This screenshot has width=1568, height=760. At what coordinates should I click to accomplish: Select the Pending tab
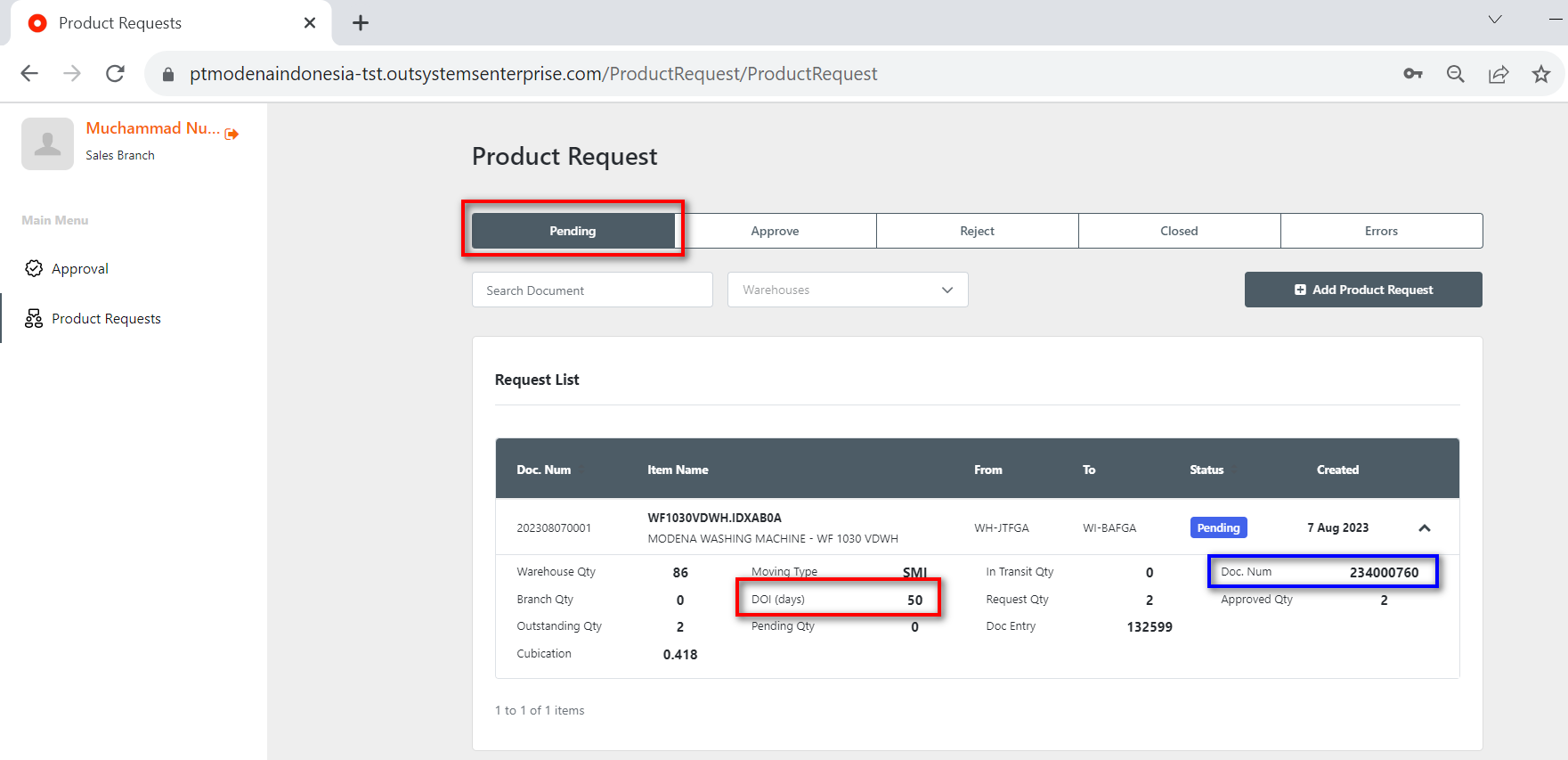click(573, 231)
